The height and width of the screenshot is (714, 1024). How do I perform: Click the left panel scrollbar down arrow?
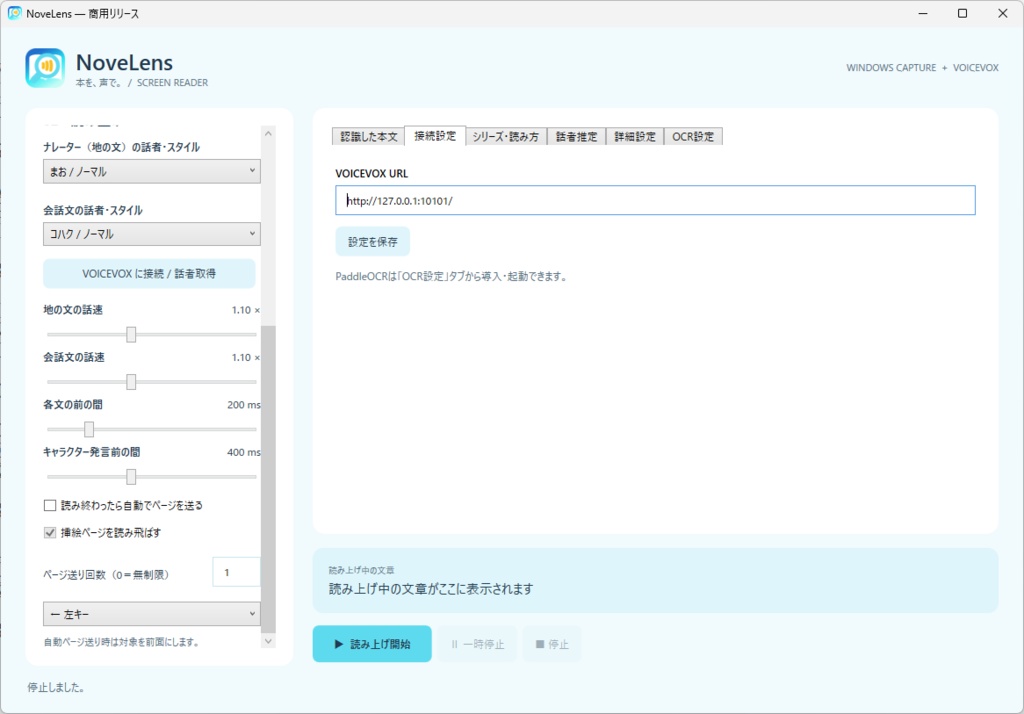point(268,641)
